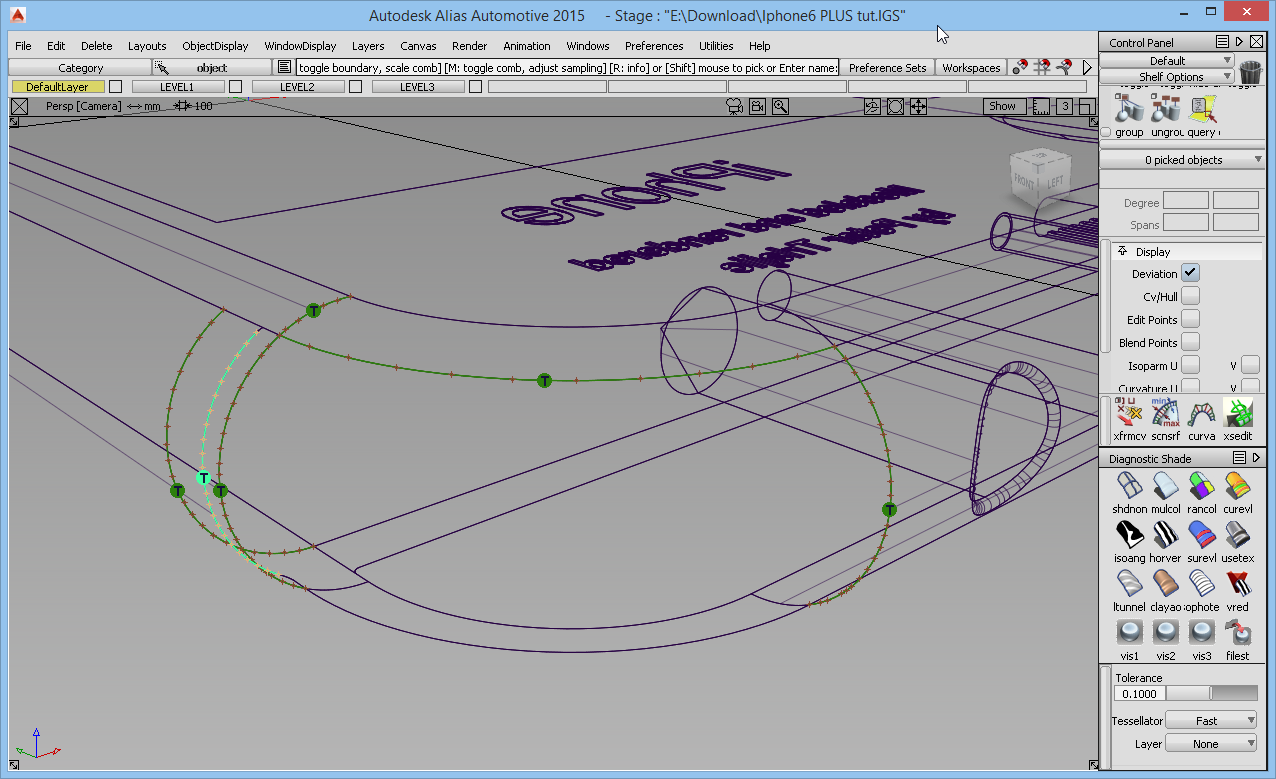Click the Workspaces button
The image size is (1276, 779).
point(971,68)
